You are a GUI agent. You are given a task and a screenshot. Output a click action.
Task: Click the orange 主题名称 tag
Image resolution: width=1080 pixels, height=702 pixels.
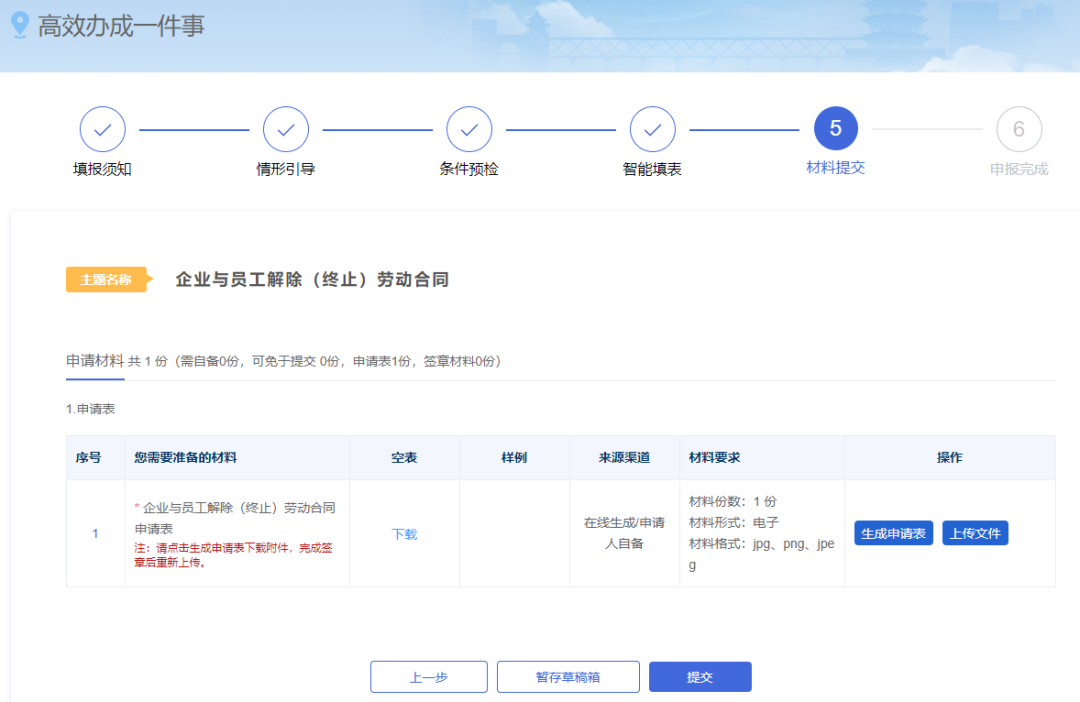tap(106, 280)
